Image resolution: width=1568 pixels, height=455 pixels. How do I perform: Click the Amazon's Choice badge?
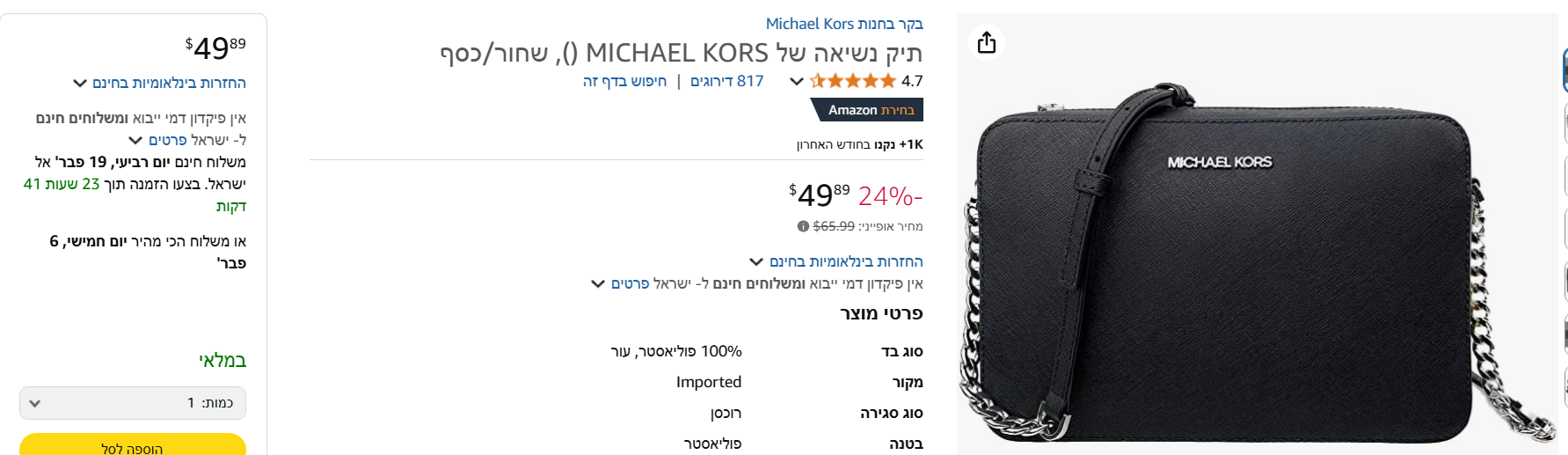867,110
